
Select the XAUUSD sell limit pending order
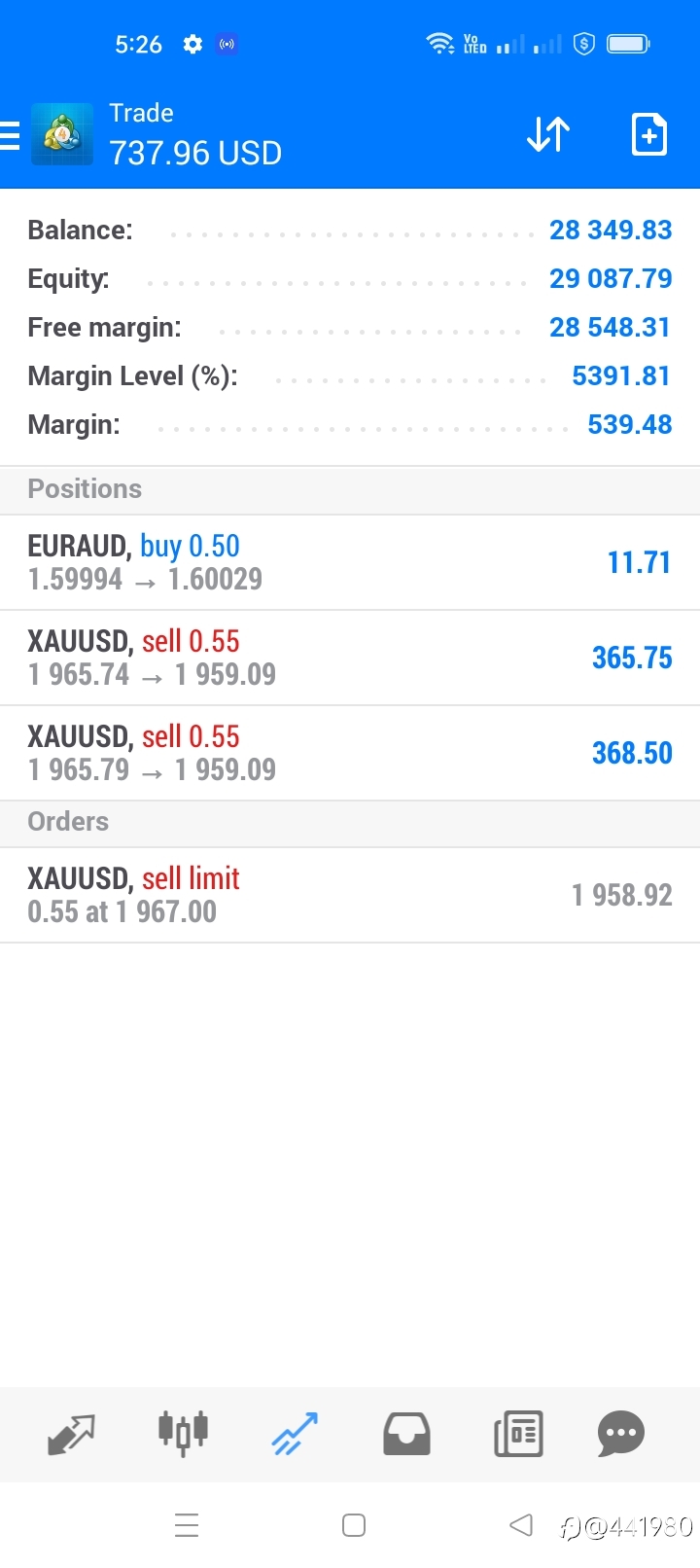pos(350,895)
